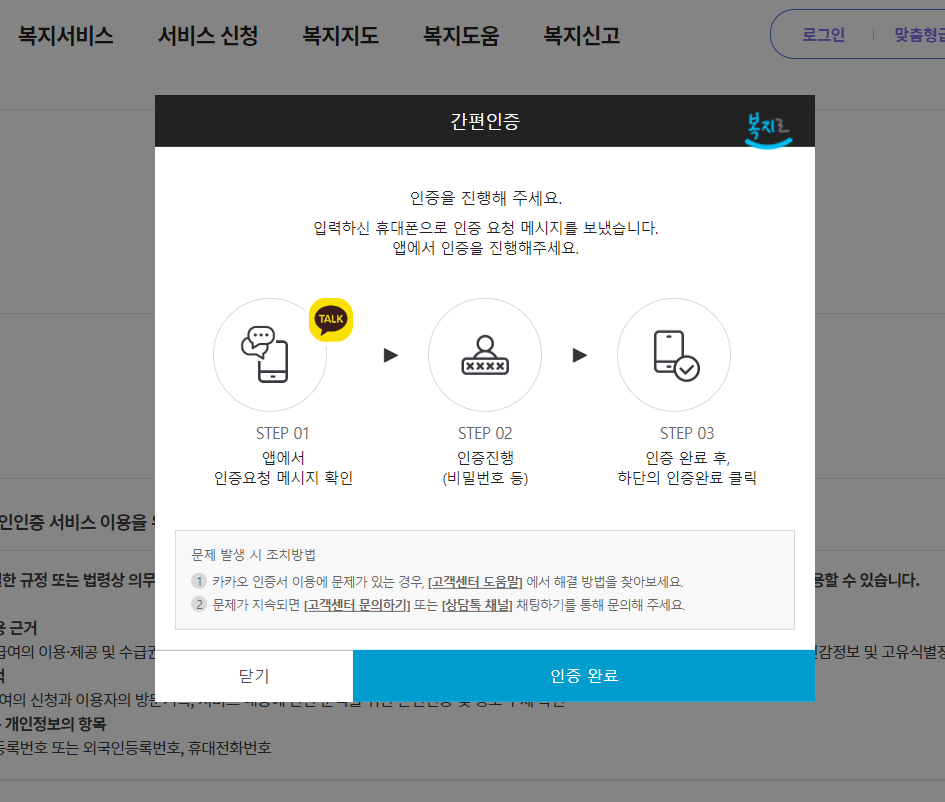945x802 pixels.
Task: Click the KakaoTalk message icon in STEP 01
Action: click(270, 355)
